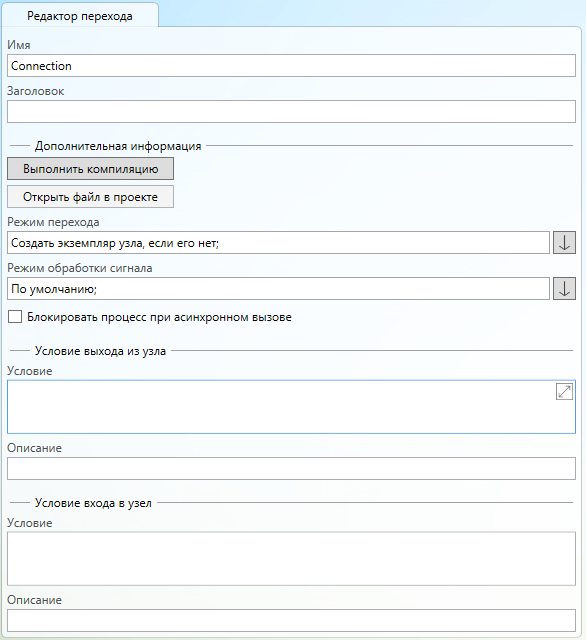Switch to the Редактор перехода tab

point(80,16)
